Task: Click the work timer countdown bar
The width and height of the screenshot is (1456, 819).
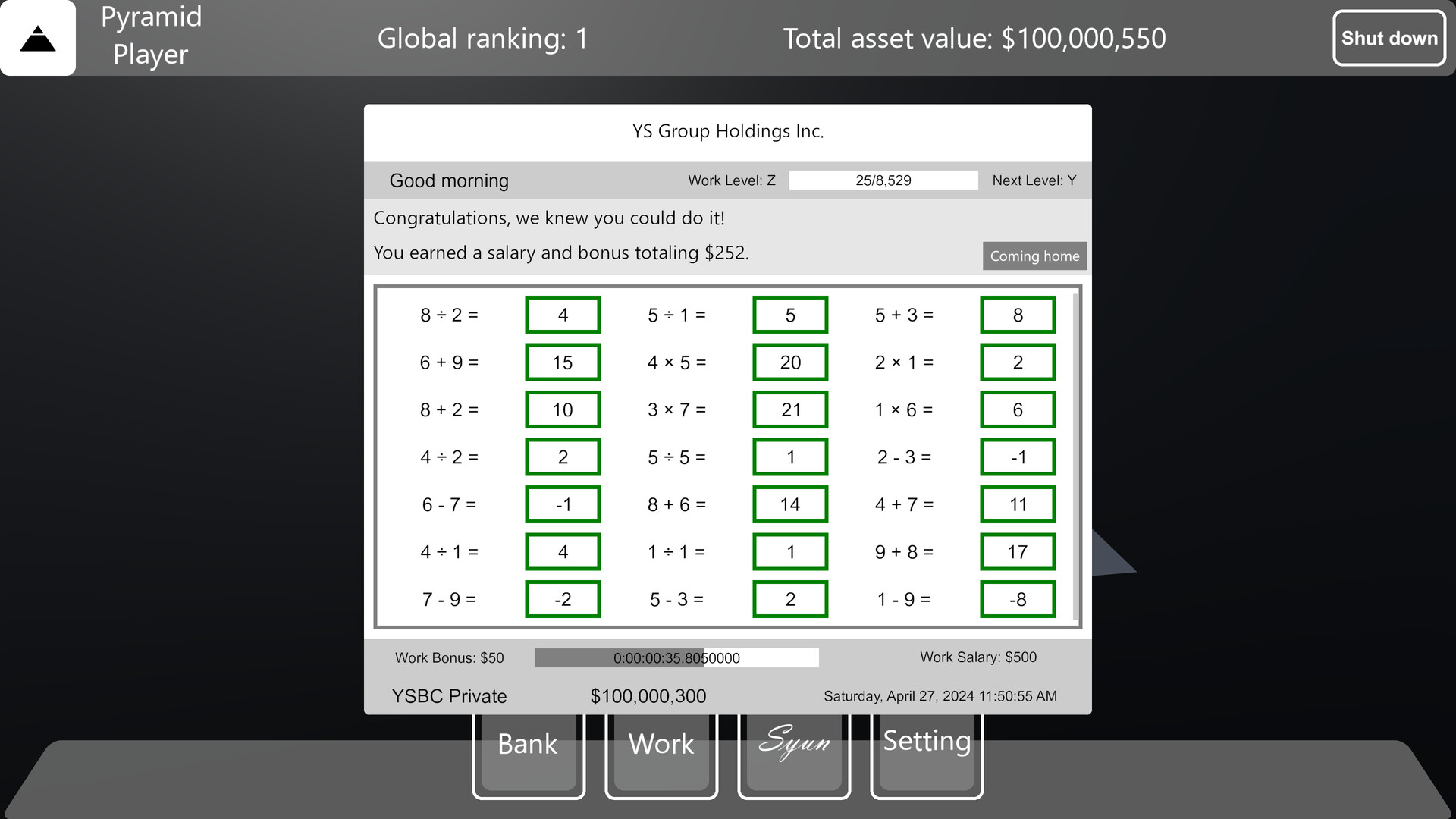Action: (x=676, y=657)
